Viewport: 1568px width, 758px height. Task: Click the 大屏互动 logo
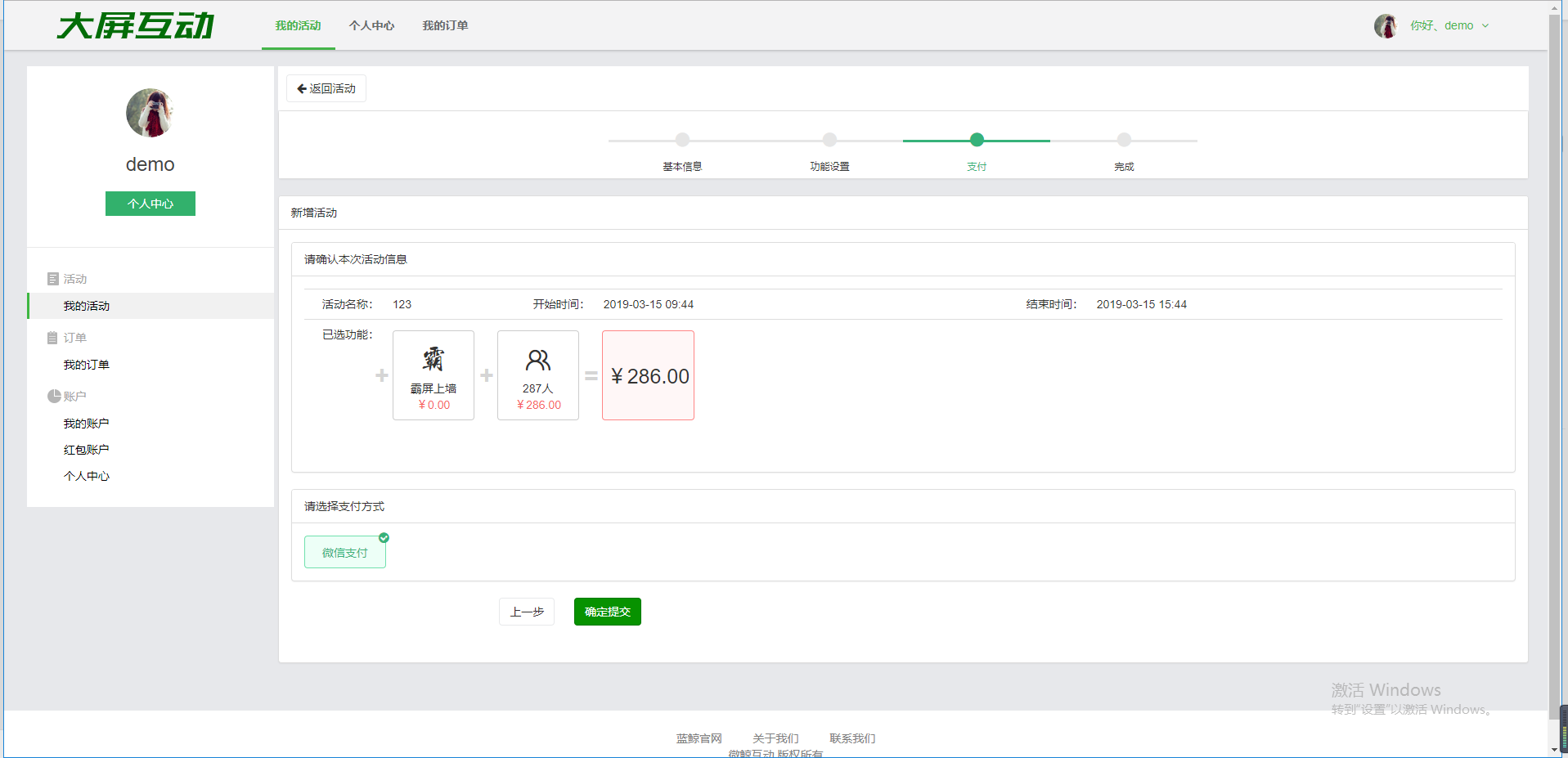pos(136,26)
